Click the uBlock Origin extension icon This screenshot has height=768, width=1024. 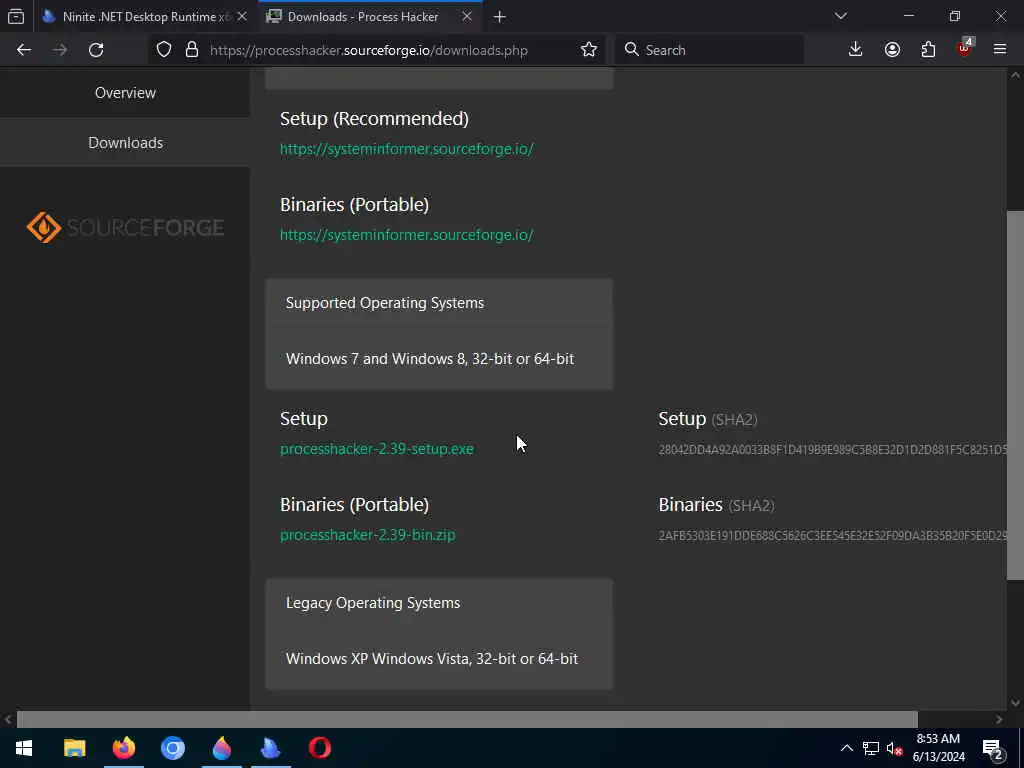(965, 48)
